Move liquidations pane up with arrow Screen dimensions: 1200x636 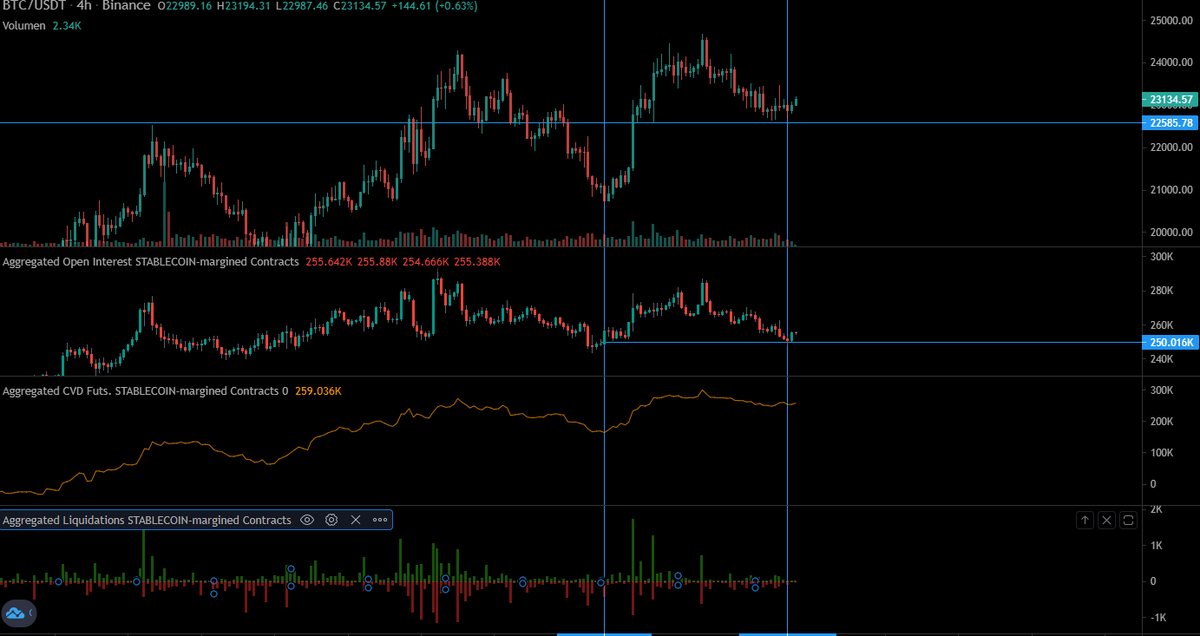pos(1085,520)
